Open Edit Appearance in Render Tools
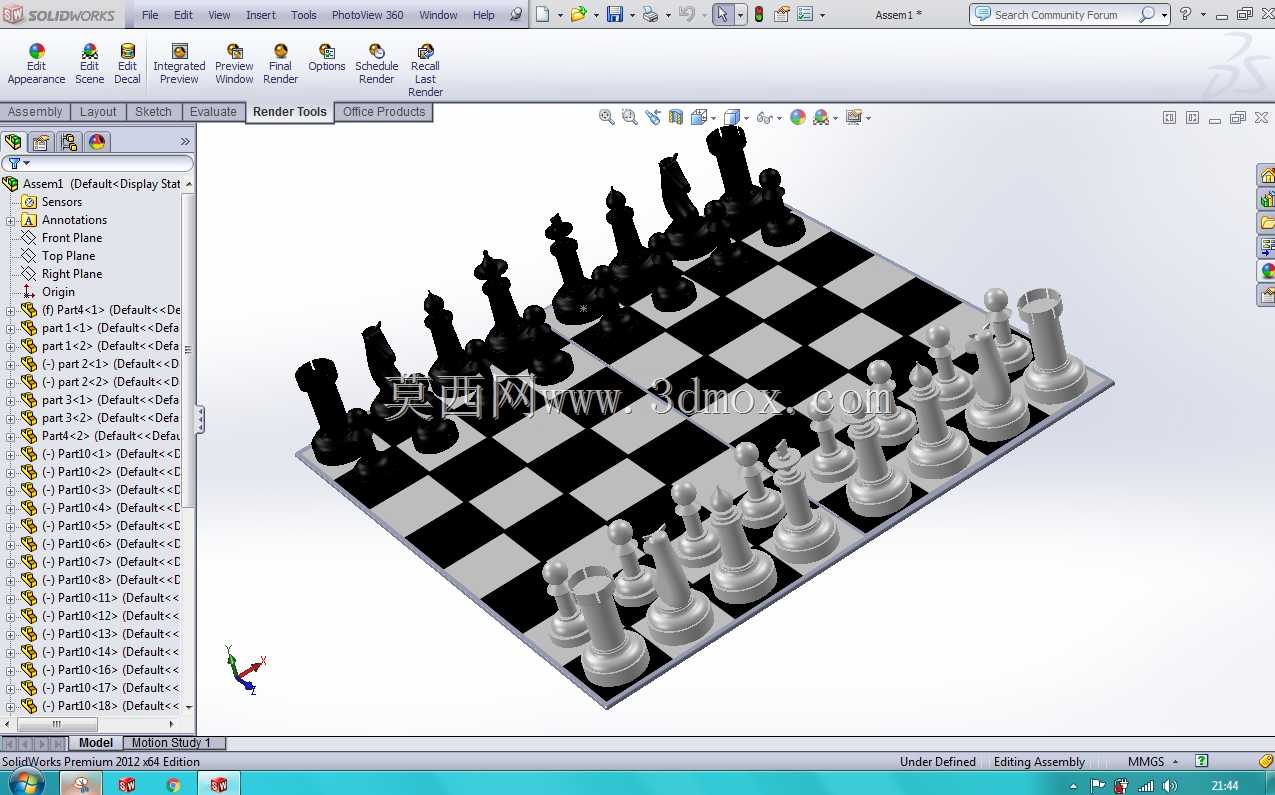Image resolution: width=1275 pixels, height=795 pixels. tap(37, 64)
